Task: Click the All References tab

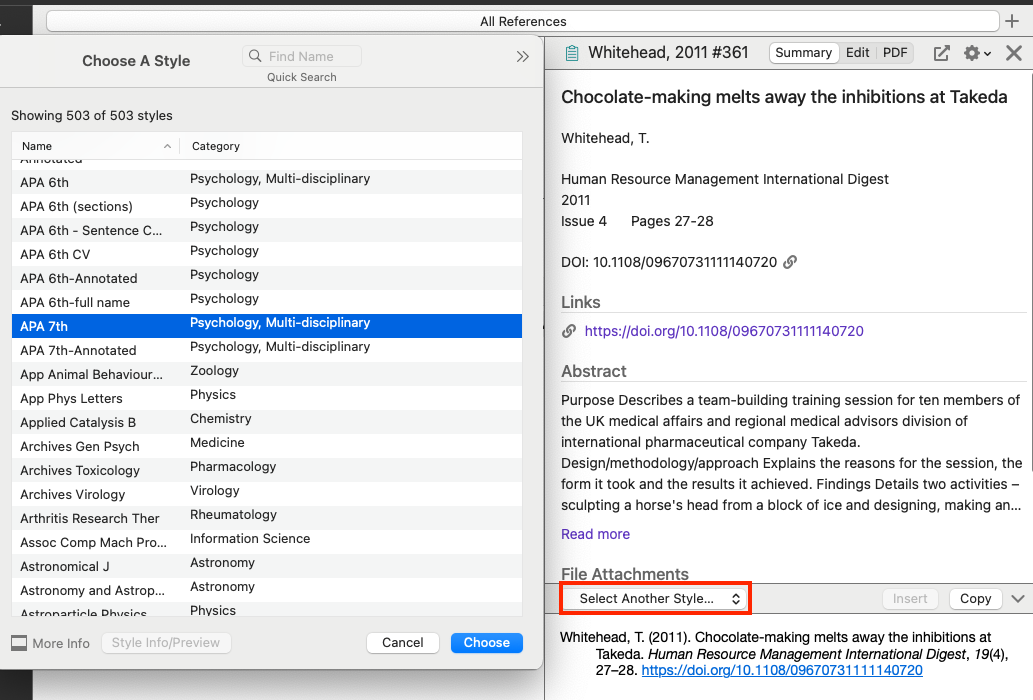Action: point(522,21)
